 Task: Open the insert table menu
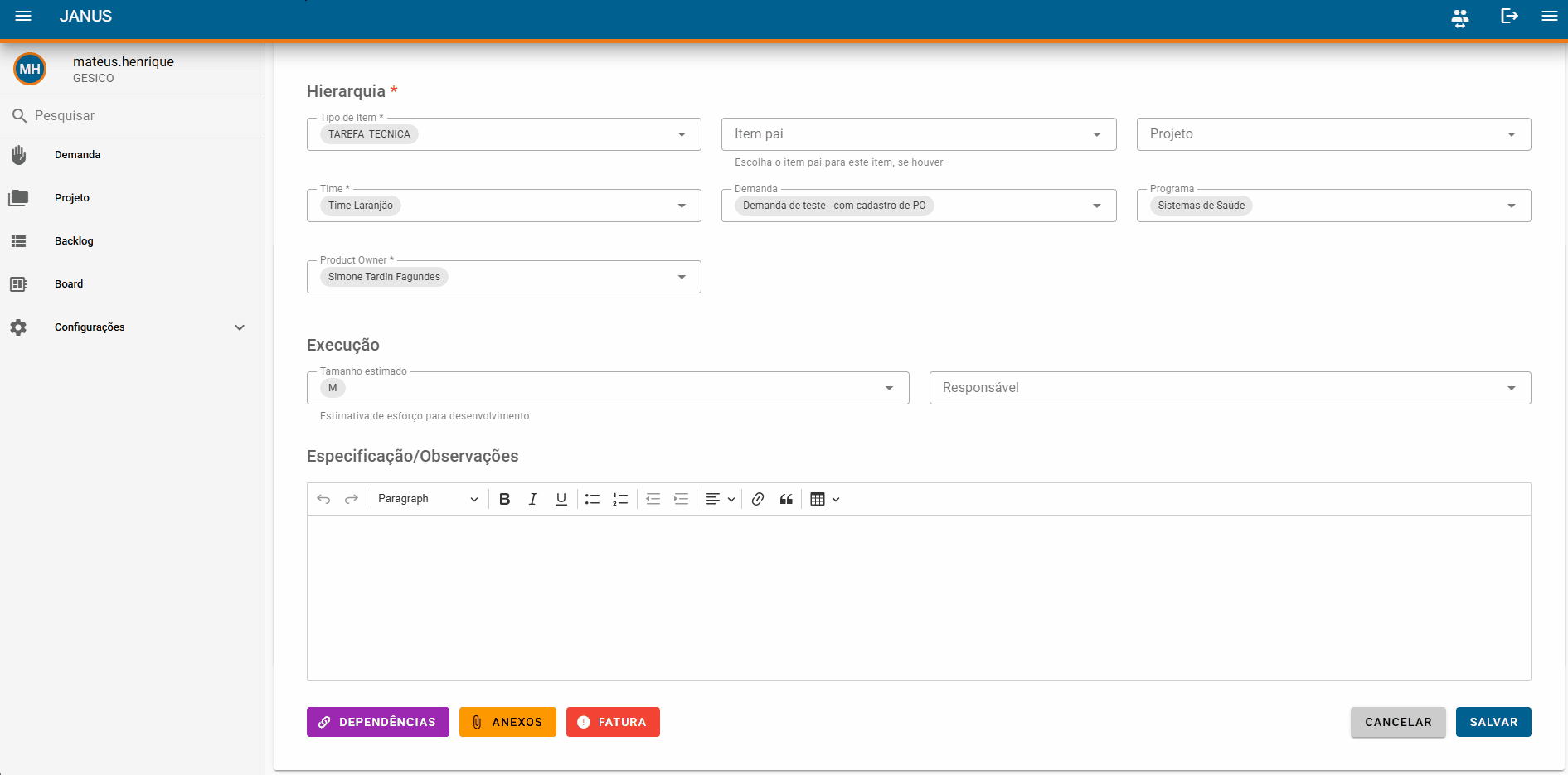coord(825,499)
